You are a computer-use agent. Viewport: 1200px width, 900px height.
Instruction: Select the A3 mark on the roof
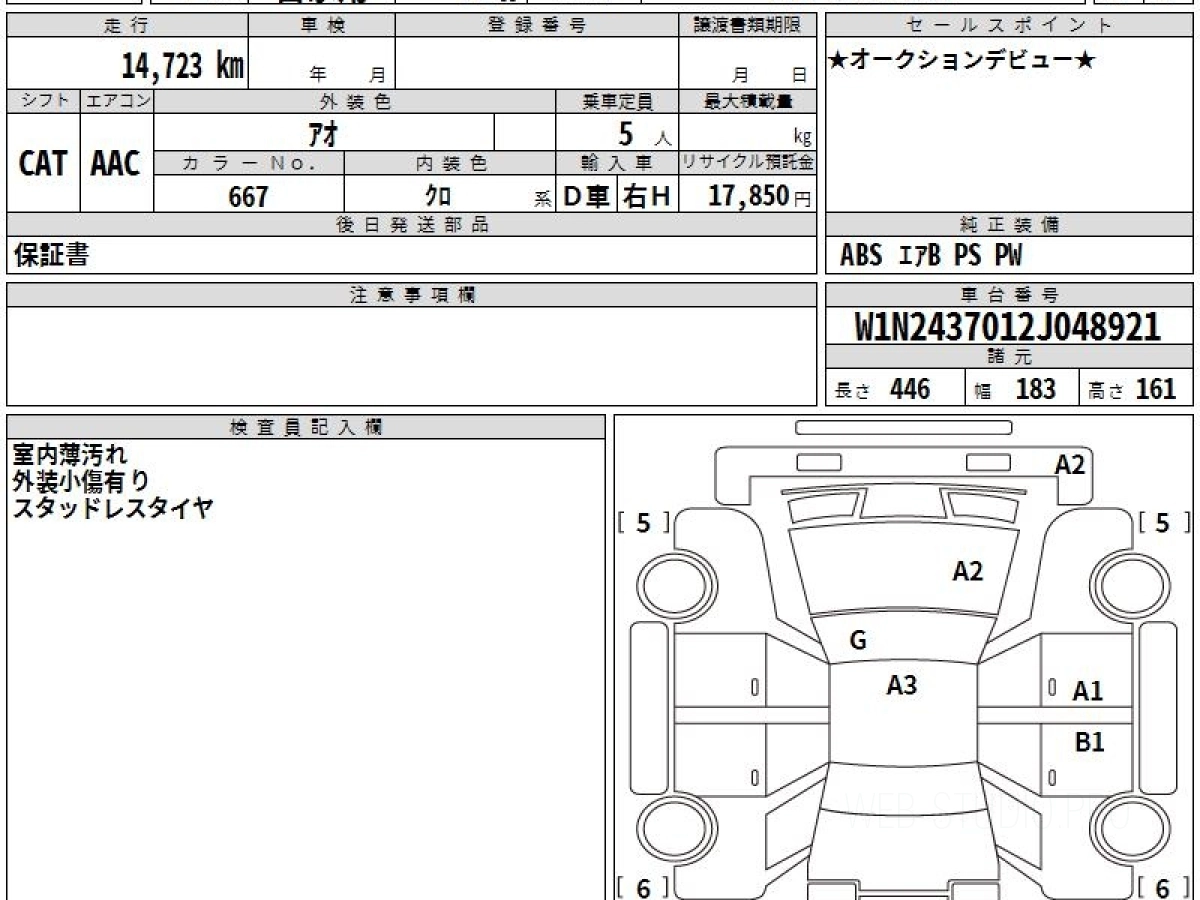coord(902,685)
